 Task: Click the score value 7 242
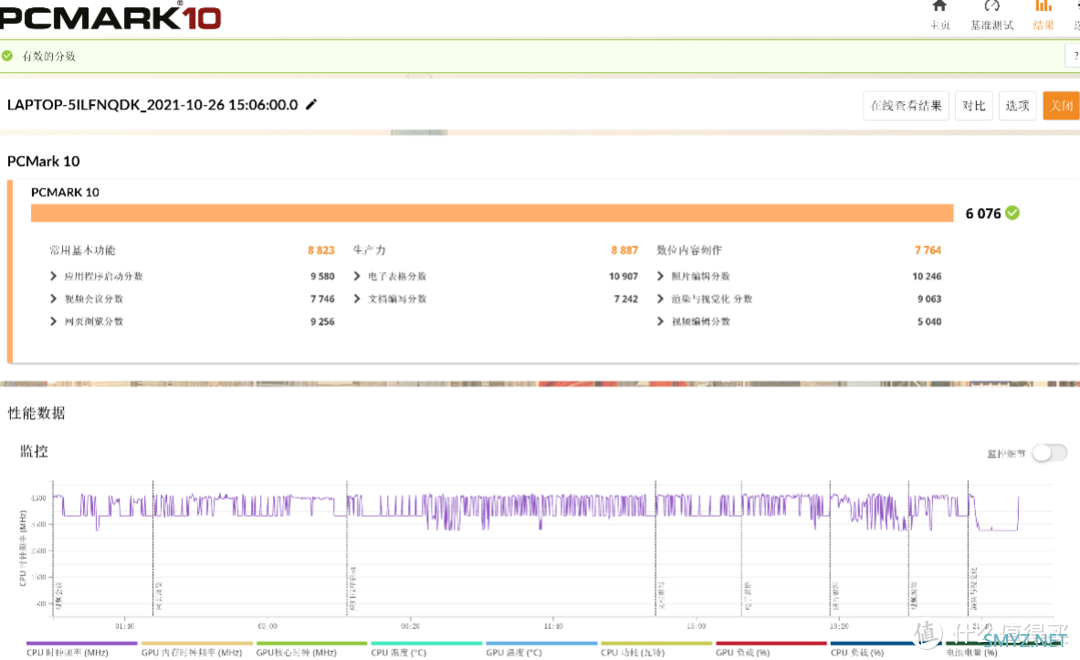[x=626, y=299]
